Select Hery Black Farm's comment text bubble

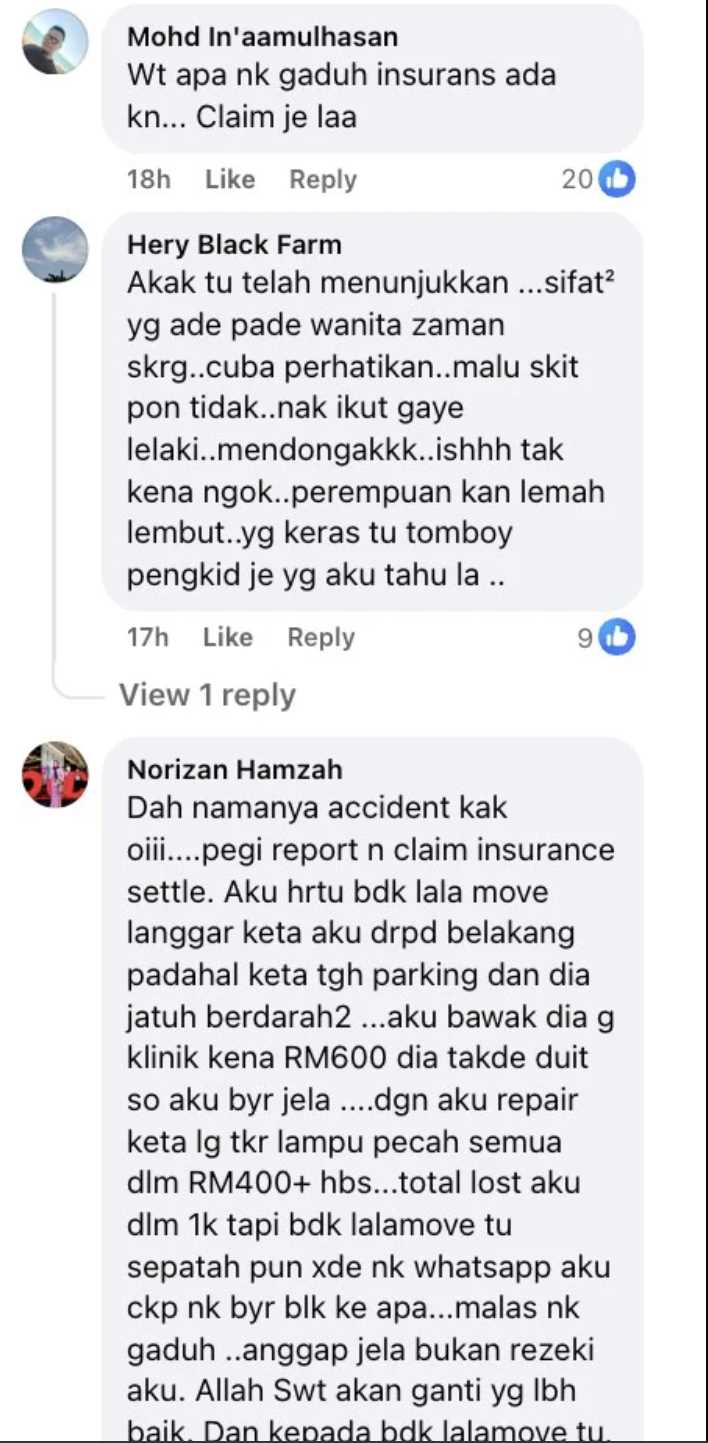(373, 411)
